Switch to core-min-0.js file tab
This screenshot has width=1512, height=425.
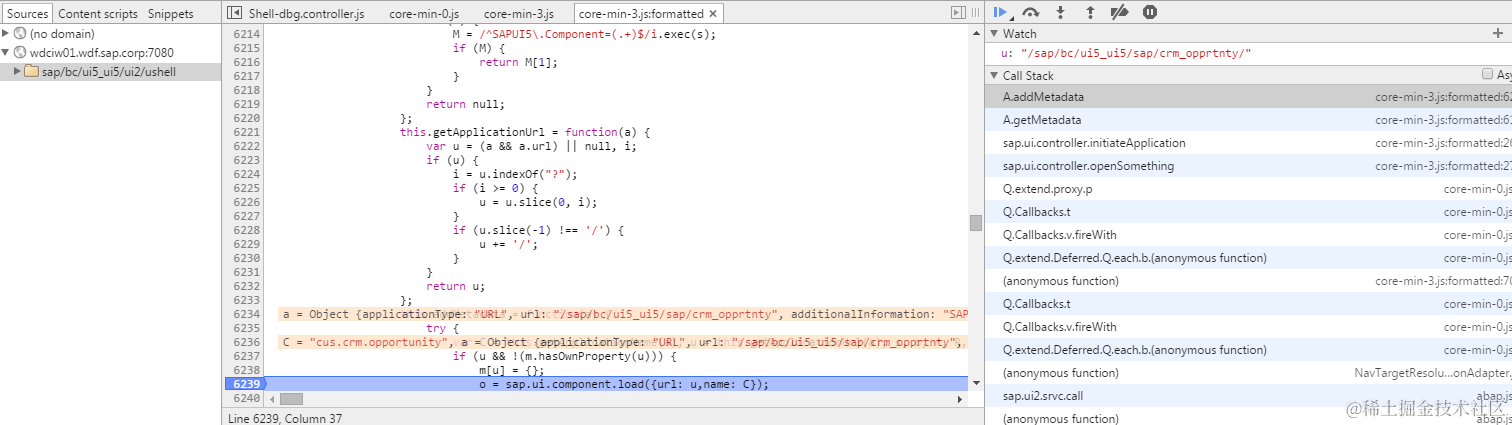426,14
